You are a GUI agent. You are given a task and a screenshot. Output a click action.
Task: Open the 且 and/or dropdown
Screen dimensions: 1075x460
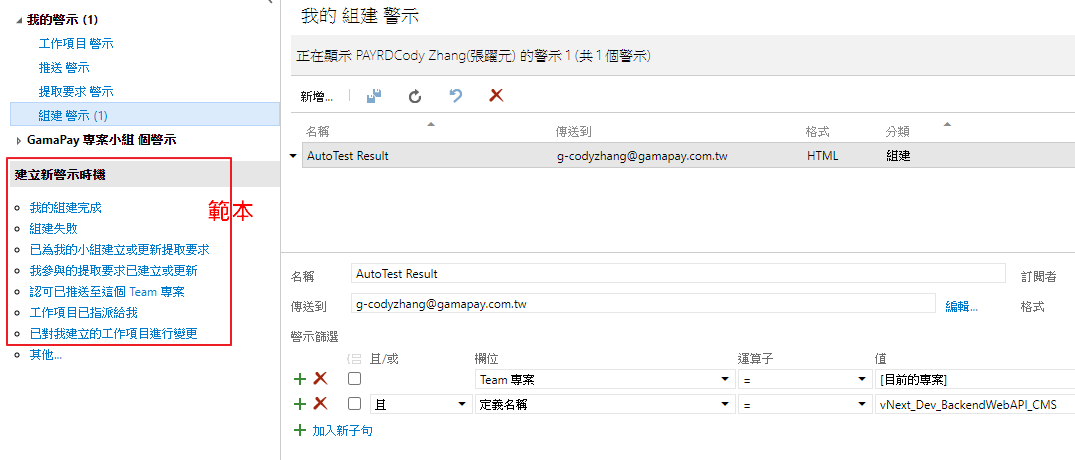(x=420, y=404)
